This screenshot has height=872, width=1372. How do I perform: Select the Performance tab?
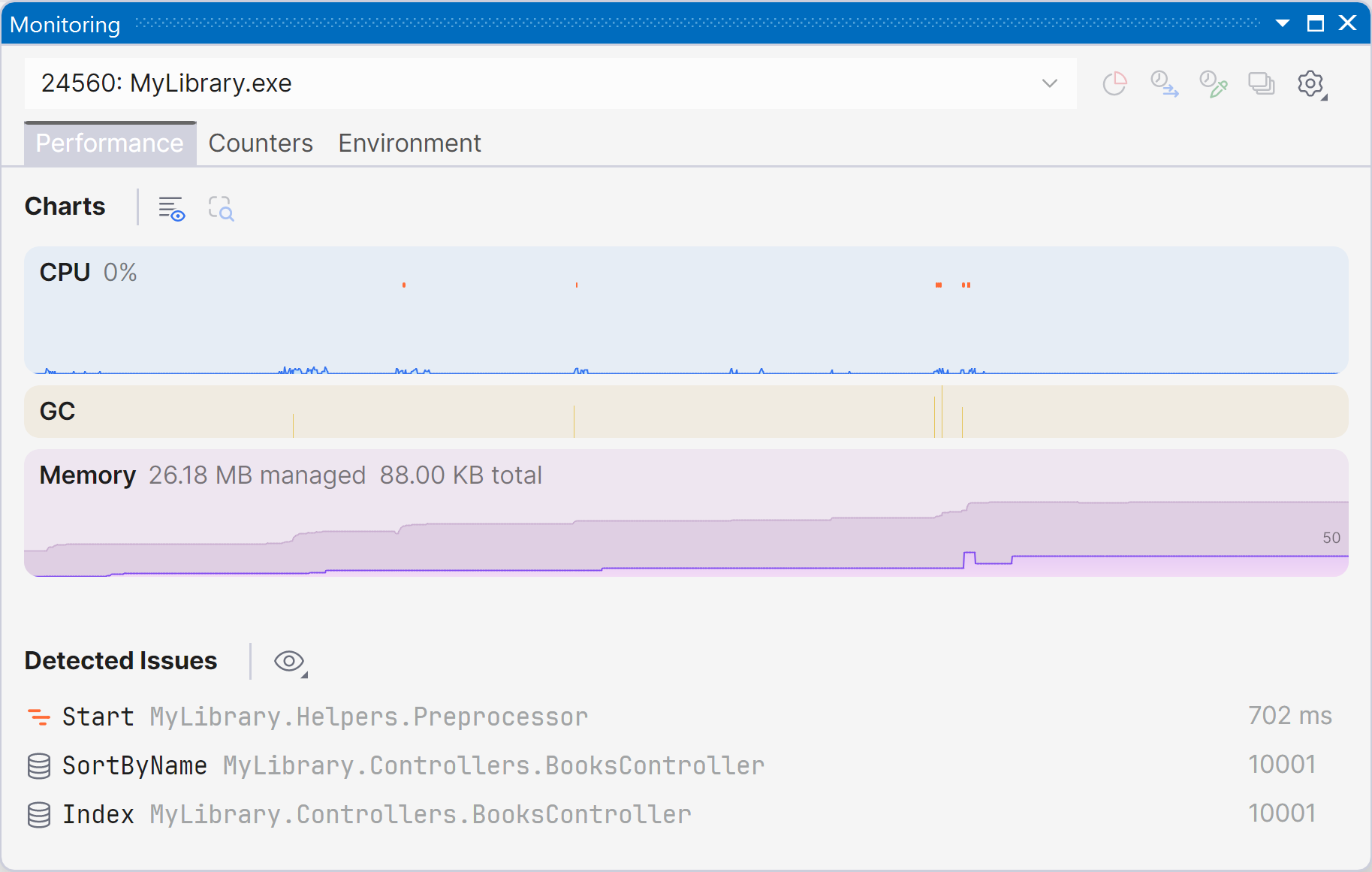pos(110,143)
